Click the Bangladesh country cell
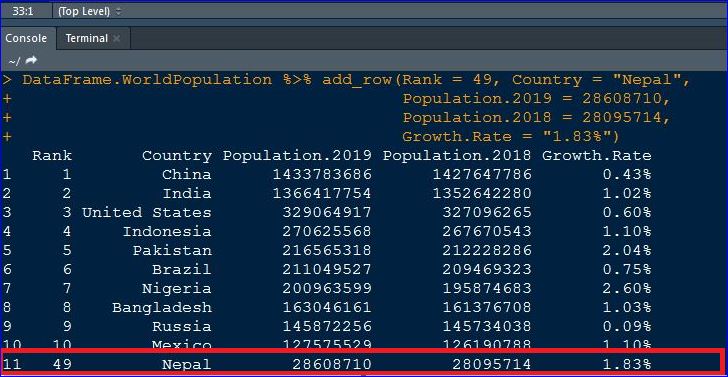The image size is (728, 377). (x=162, y=307)
